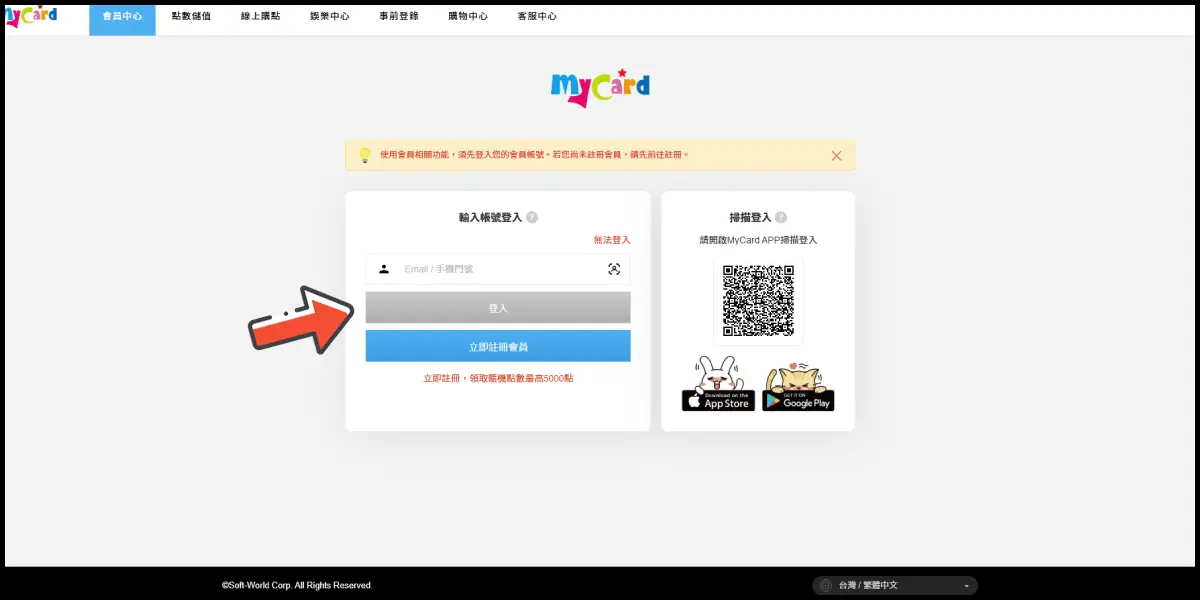Click the Get it on Google Play badge
The height and width of the screenshot is (600, 1200).
798,400
